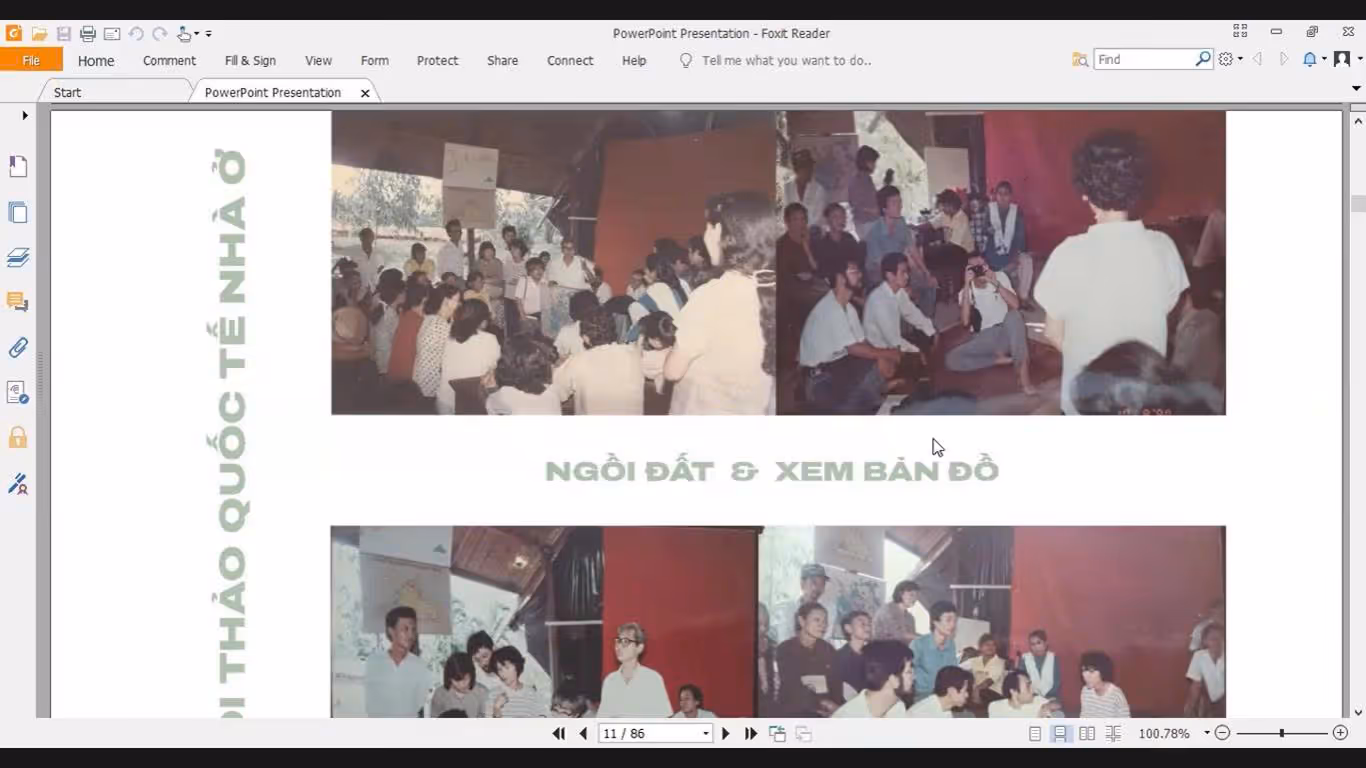Open the Digital Signatures panel icon
This screenshot has height=768, width=1366.
tap(18, 485)
